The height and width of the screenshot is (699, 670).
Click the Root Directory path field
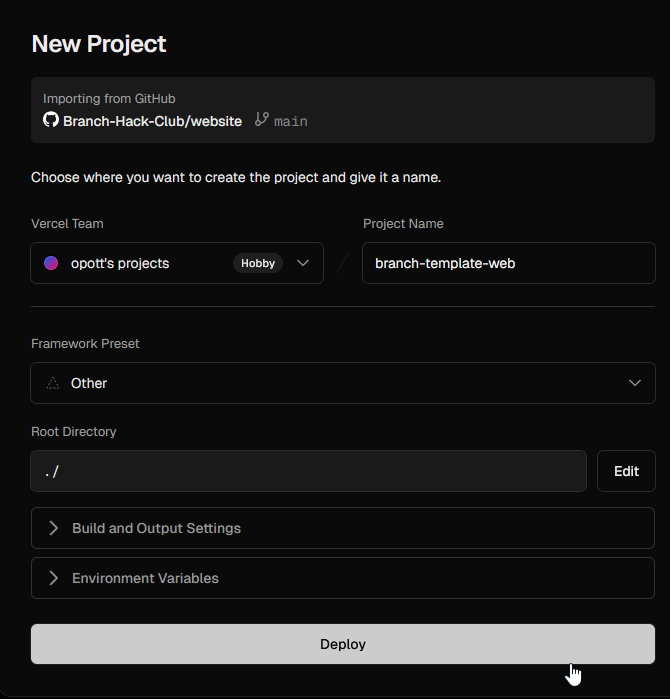(308, 471)
